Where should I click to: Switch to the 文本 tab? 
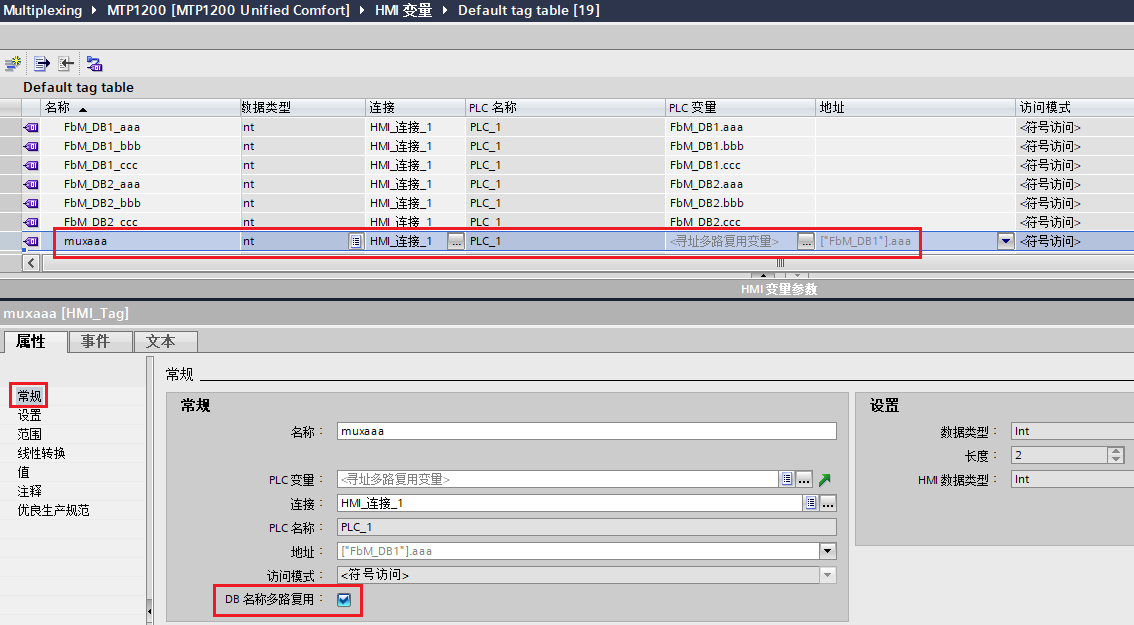click(164, 340)
